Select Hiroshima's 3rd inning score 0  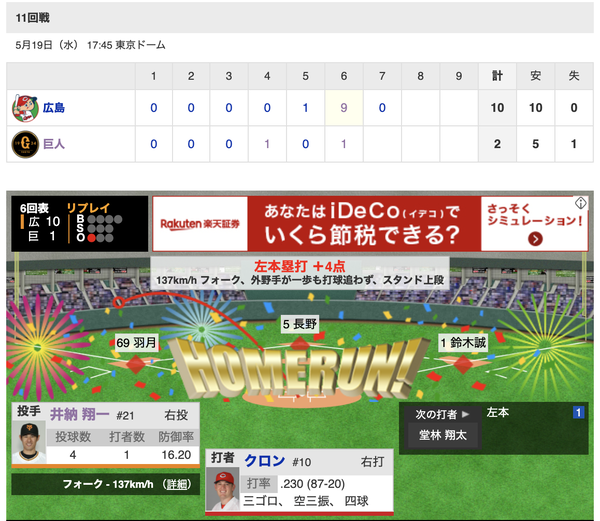(229, 108)
